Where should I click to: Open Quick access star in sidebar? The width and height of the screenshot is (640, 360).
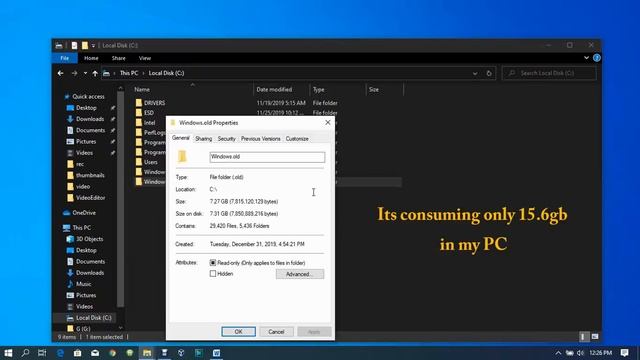click(x=67, y=97)
